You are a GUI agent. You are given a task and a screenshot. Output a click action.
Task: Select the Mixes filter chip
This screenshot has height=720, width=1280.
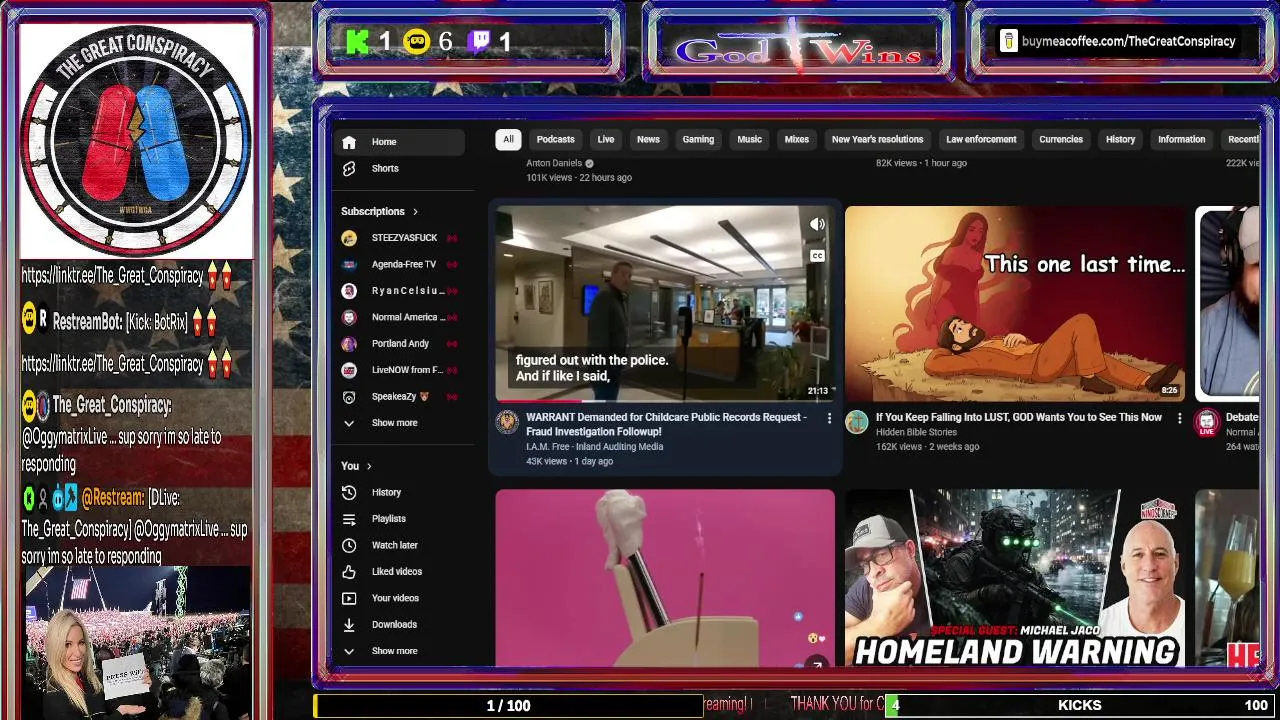(x=797, y=140)
